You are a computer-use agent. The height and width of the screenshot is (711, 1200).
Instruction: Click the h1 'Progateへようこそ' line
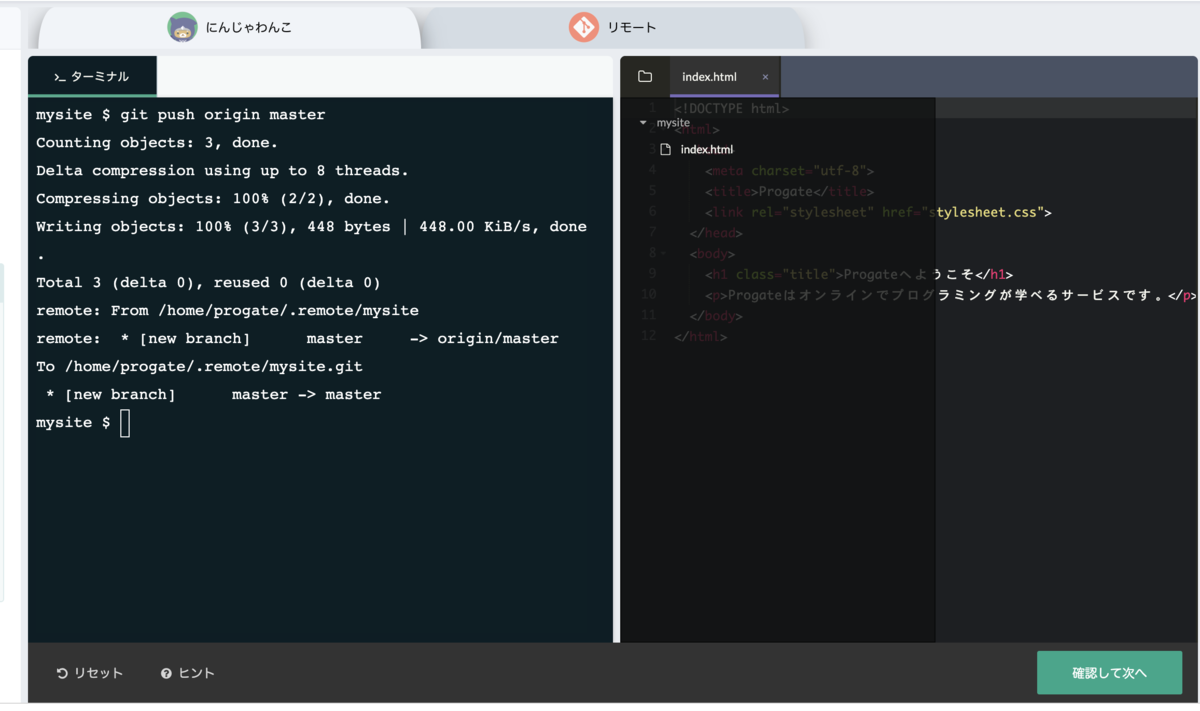coord(859,274)
